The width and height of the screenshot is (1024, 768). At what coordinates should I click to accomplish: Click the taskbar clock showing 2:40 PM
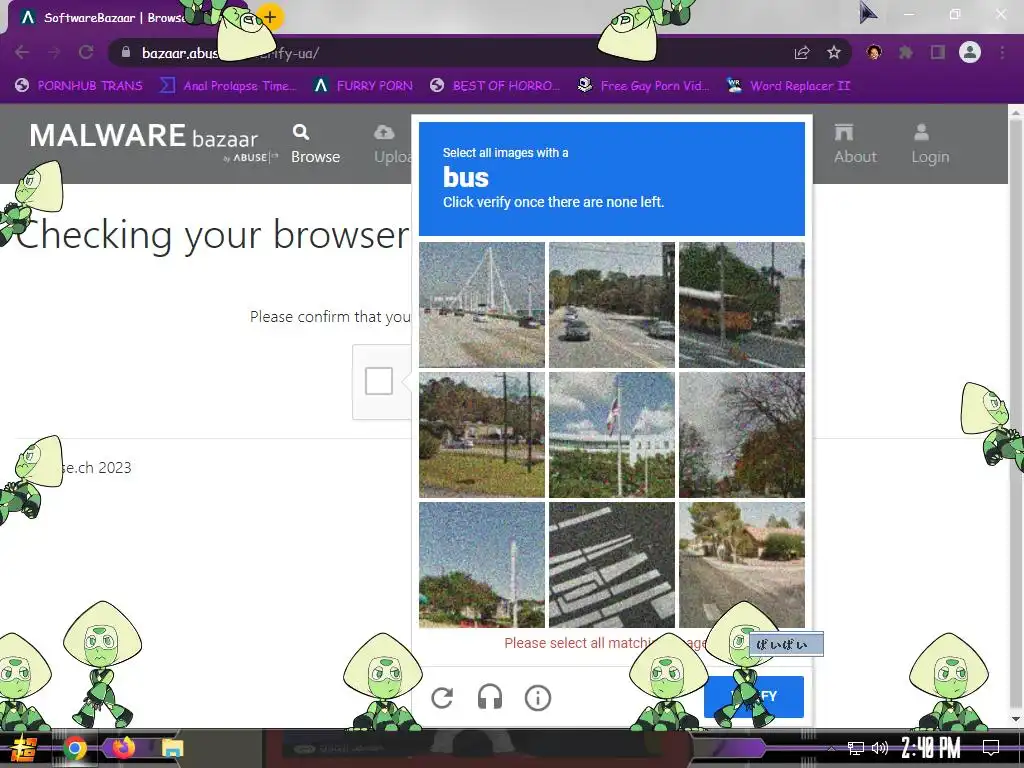point(931,748)
